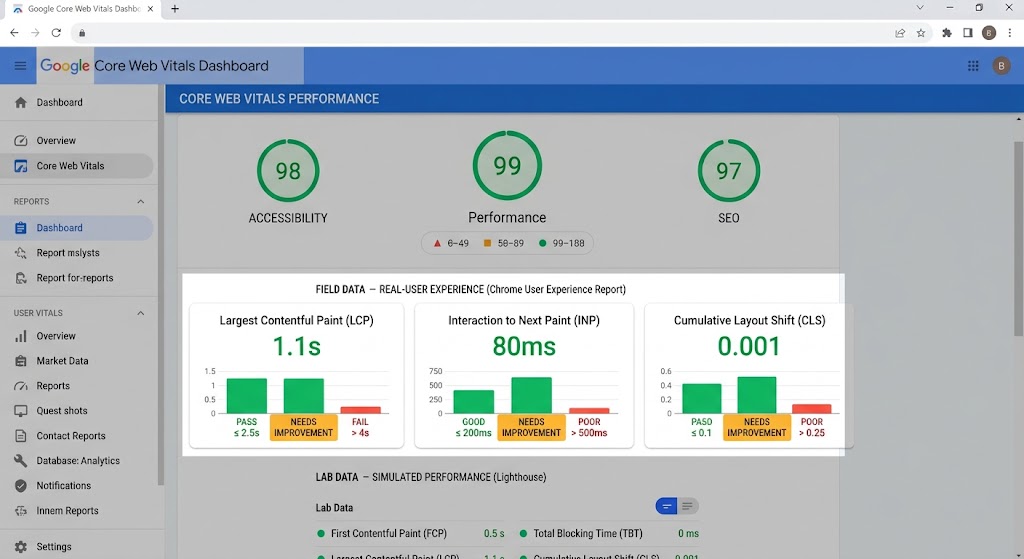Screen dimensions: 1024x559
Task: Switch Lab Data to expanded list view
Action: (x=688, y=506)
